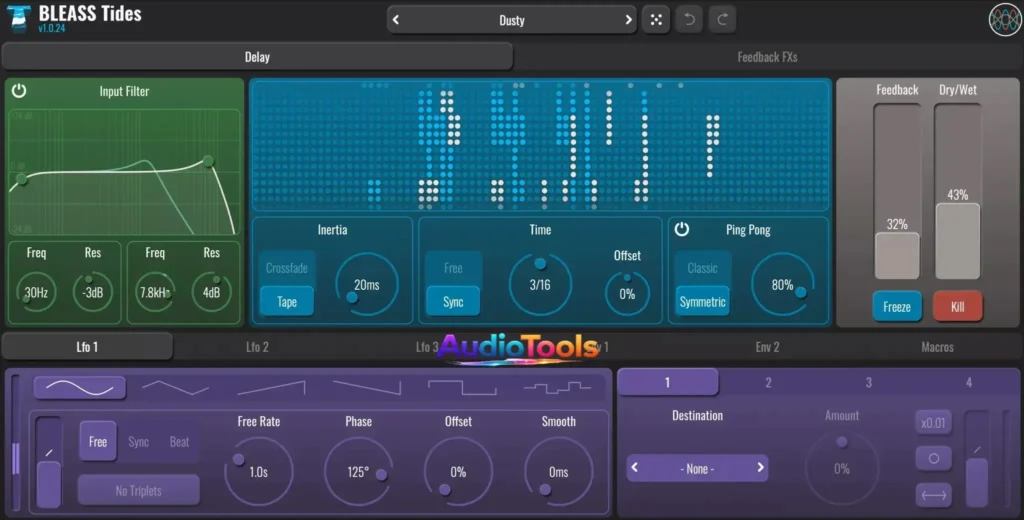Redo the last change
Image resolution: width=1024 pixels, height=520 pixels.
pos(722,20)
